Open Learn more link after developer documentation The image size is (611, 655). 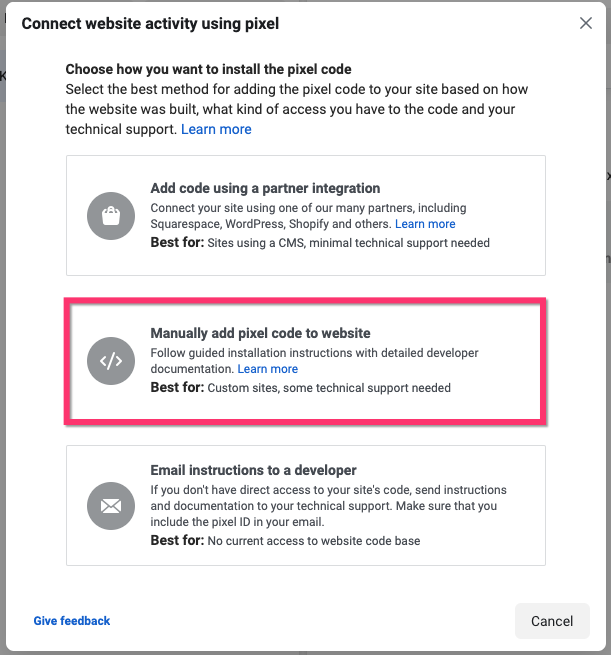click(268, 370)
